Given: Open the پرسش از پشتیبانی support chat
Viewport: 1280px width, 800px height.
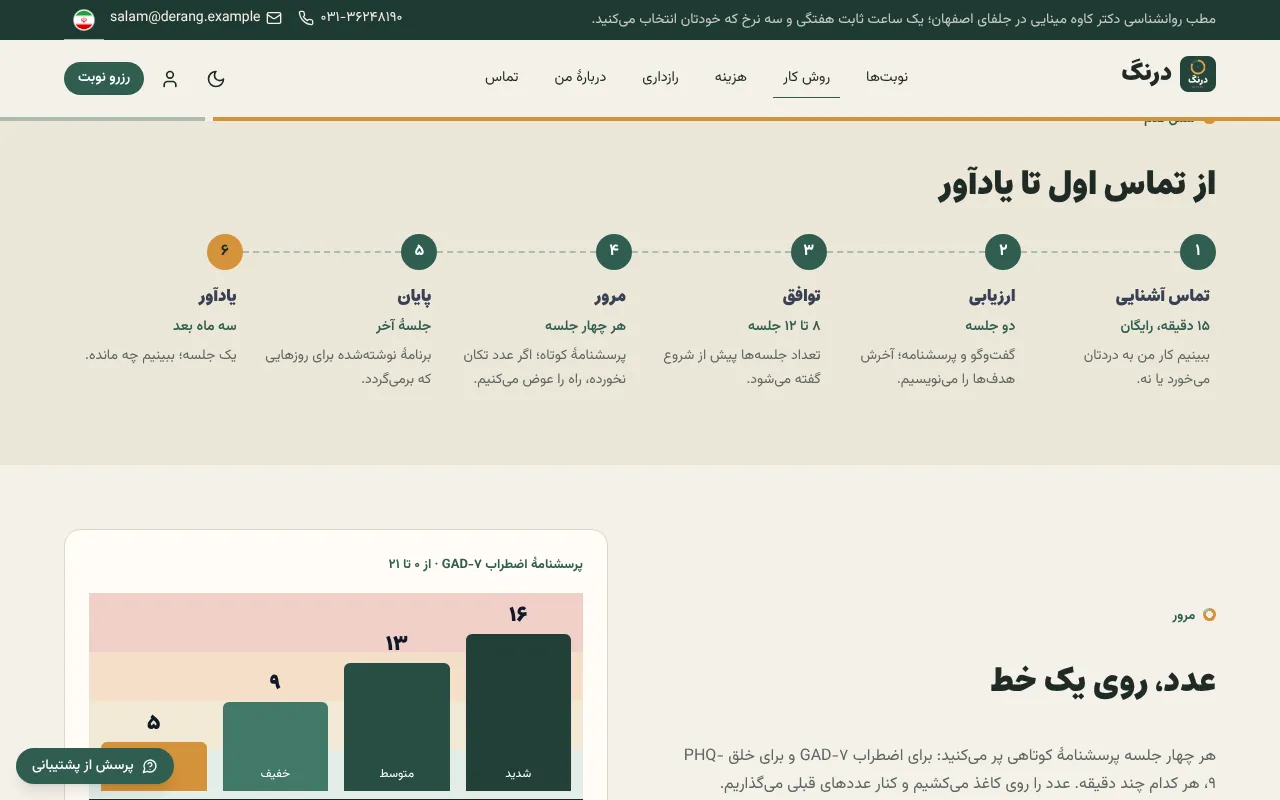Looking at the screenshot, I should coord(95,766).
